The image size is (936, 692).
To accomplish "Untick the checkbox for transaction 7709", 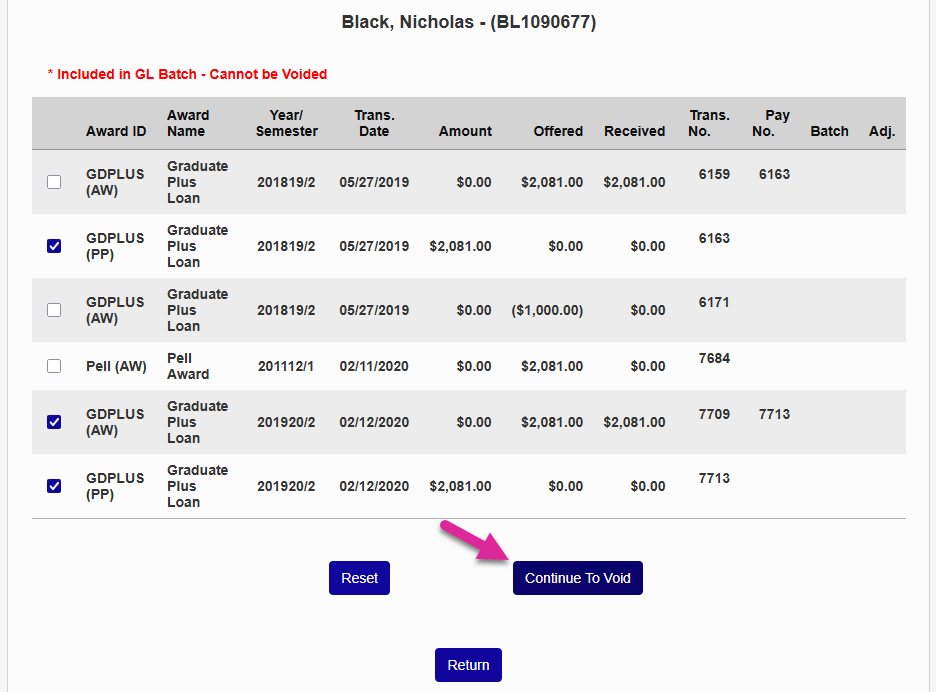I will [x=54, y=422].
